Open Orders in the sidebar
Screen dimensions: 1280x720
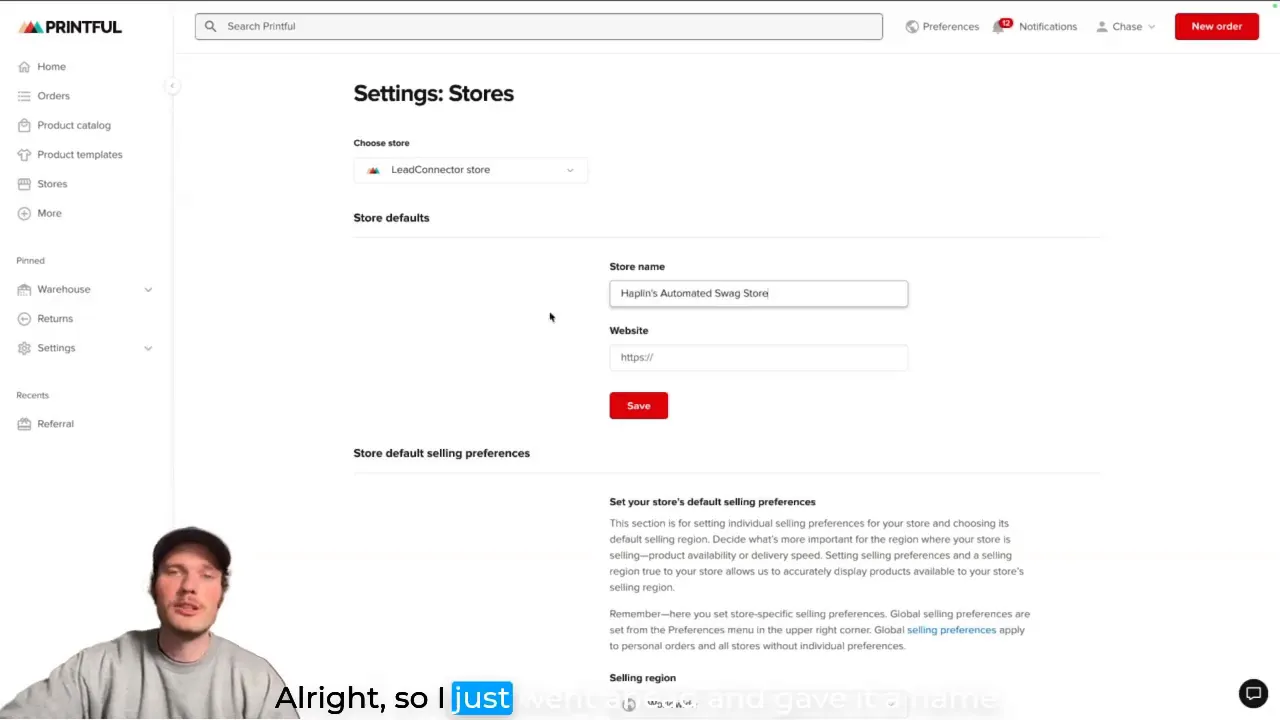[x=53, y=96]
